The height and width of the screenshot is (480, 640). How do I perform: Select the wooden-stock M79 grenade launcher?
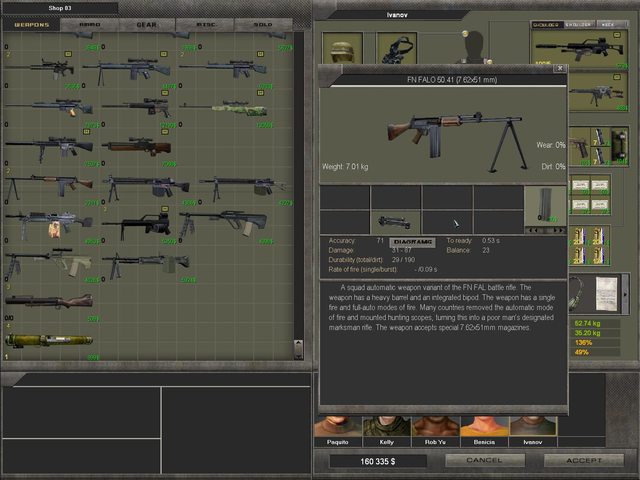pos(50,301)
